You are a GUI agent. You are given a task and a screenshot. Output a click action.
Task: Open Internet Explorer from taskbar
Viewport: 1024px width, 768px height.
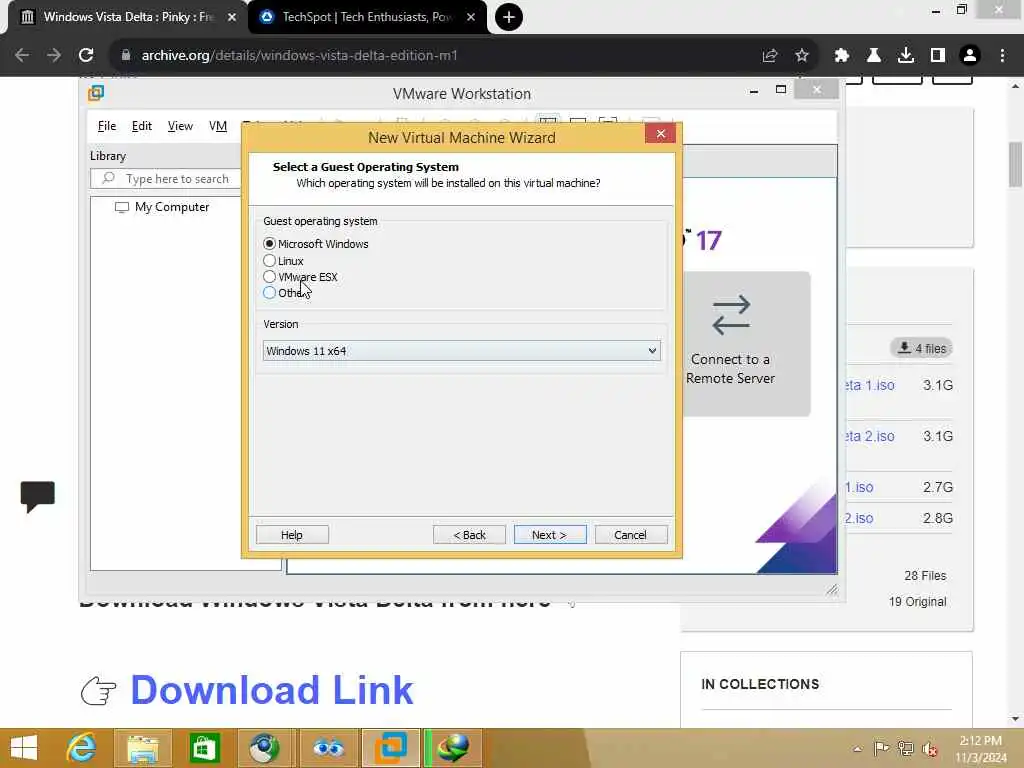click(x=81, y=748)
